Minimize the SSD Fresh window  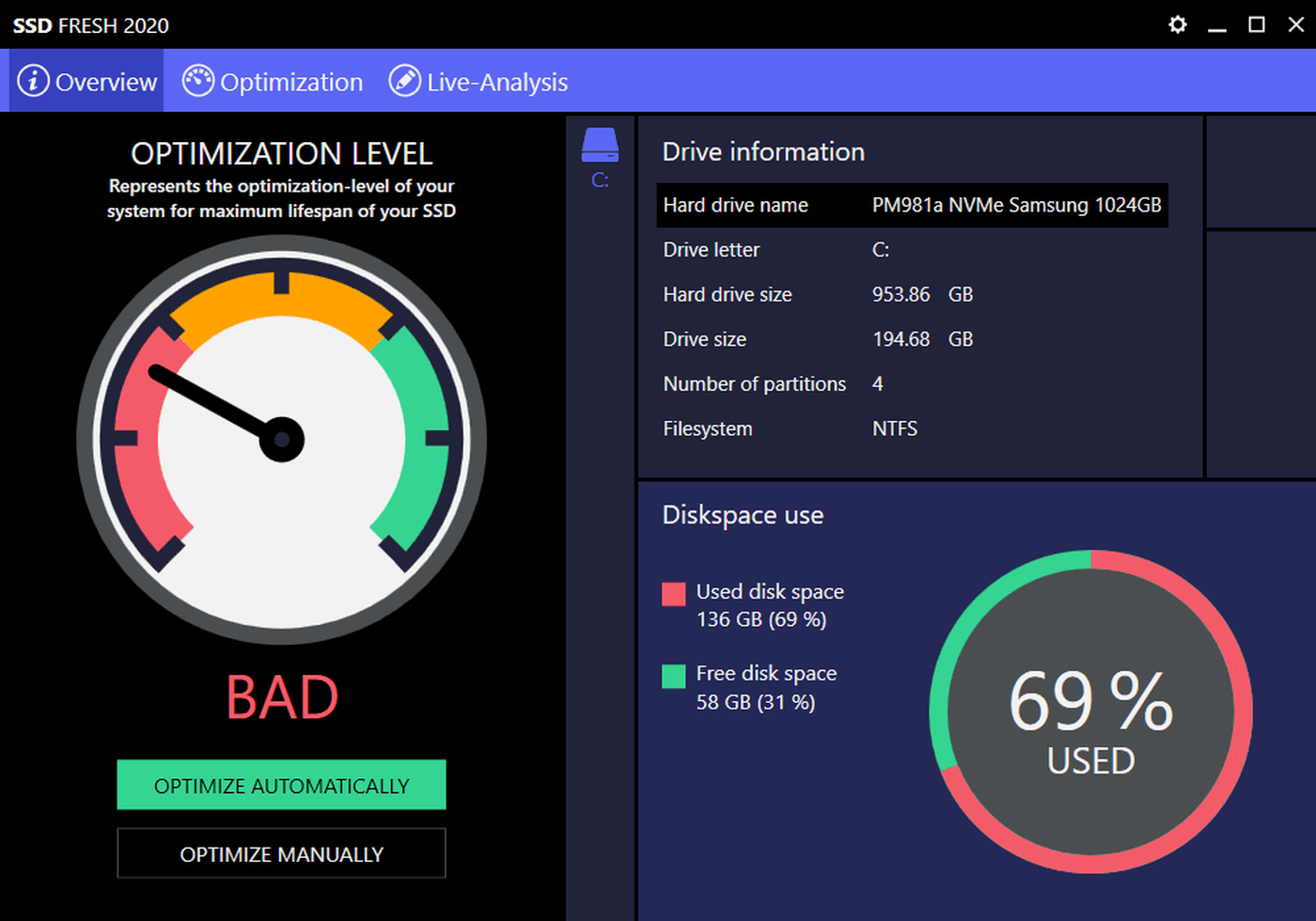point(1217,25)
